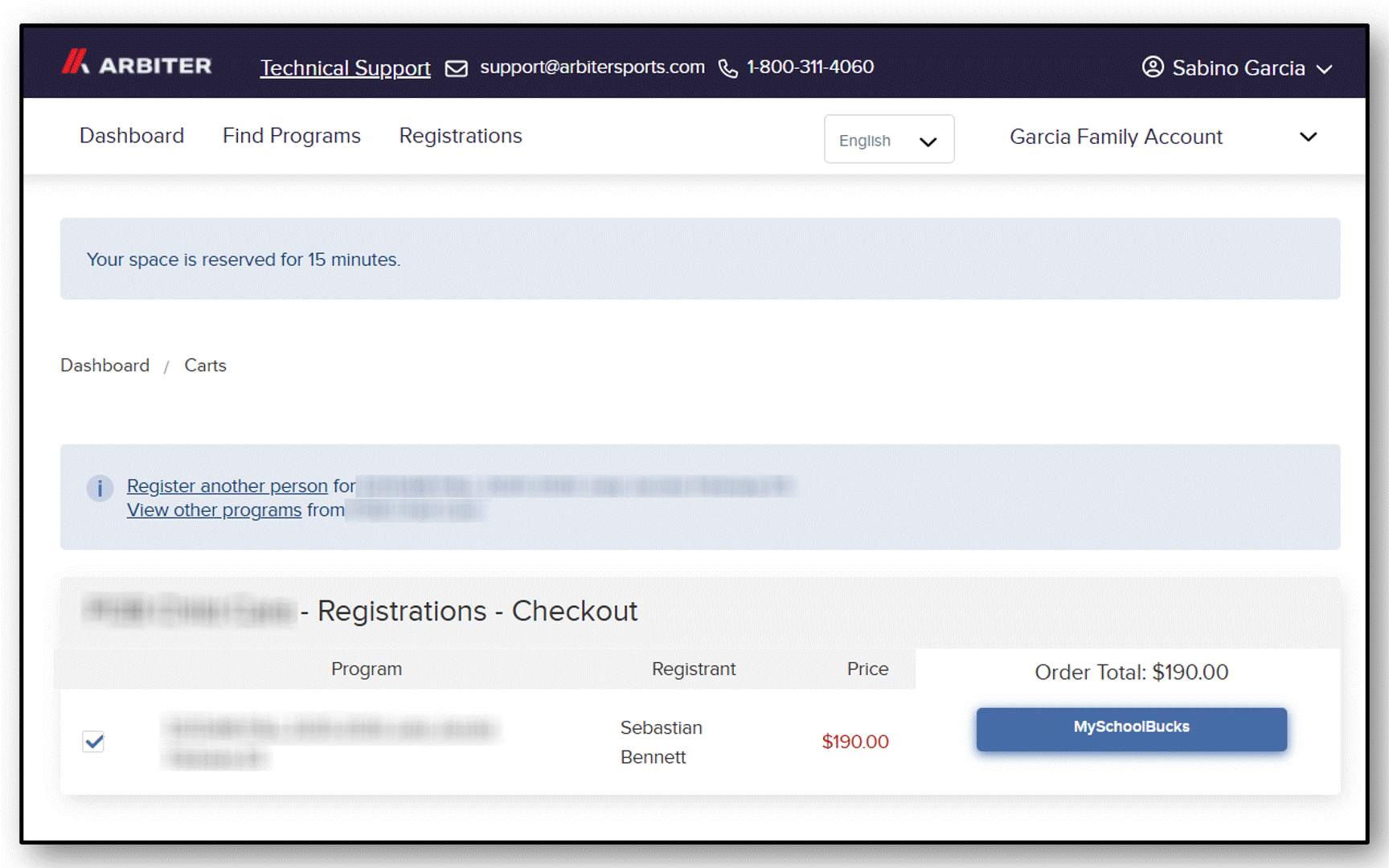Screen dimensions: 1389x868
Task: Click the Registrant column header
Action: (x=694, y=669)
